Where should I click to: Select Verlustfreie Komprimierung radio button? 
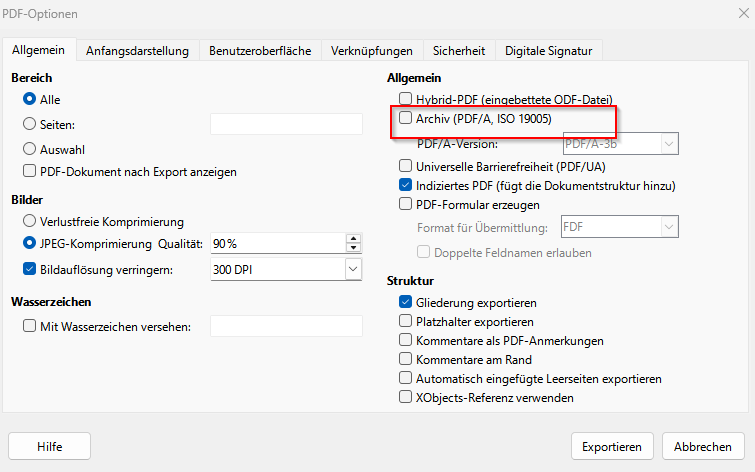(x=29, y=220)
